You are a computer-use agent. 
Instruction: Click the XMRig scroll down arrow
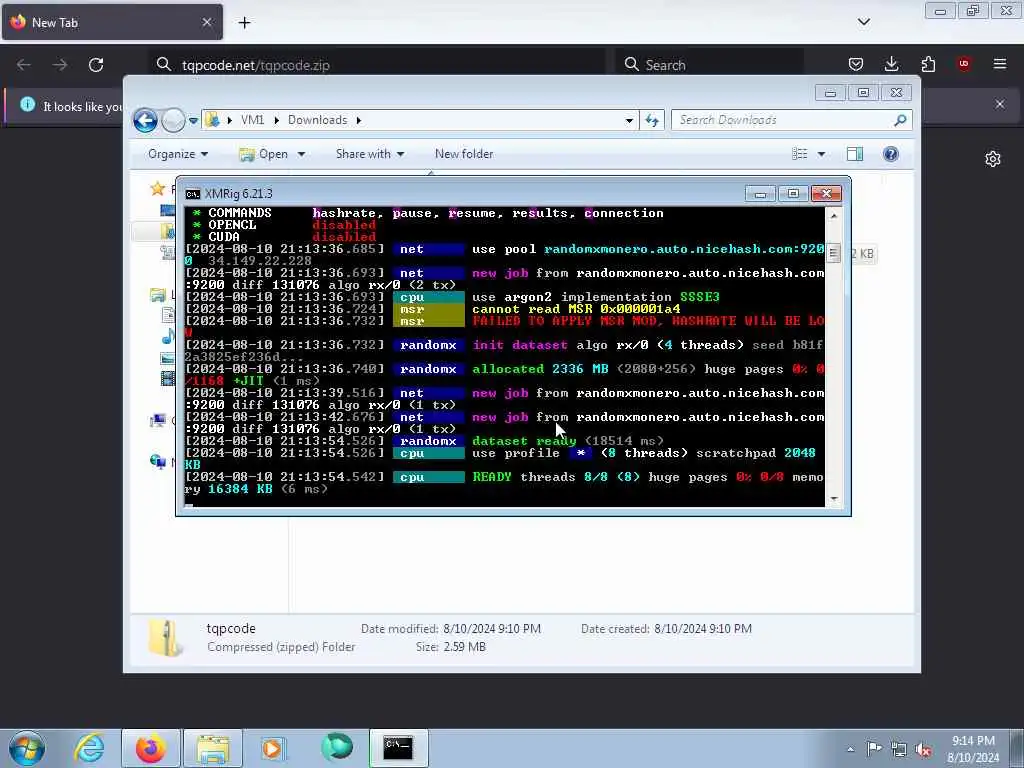point(833,499)
